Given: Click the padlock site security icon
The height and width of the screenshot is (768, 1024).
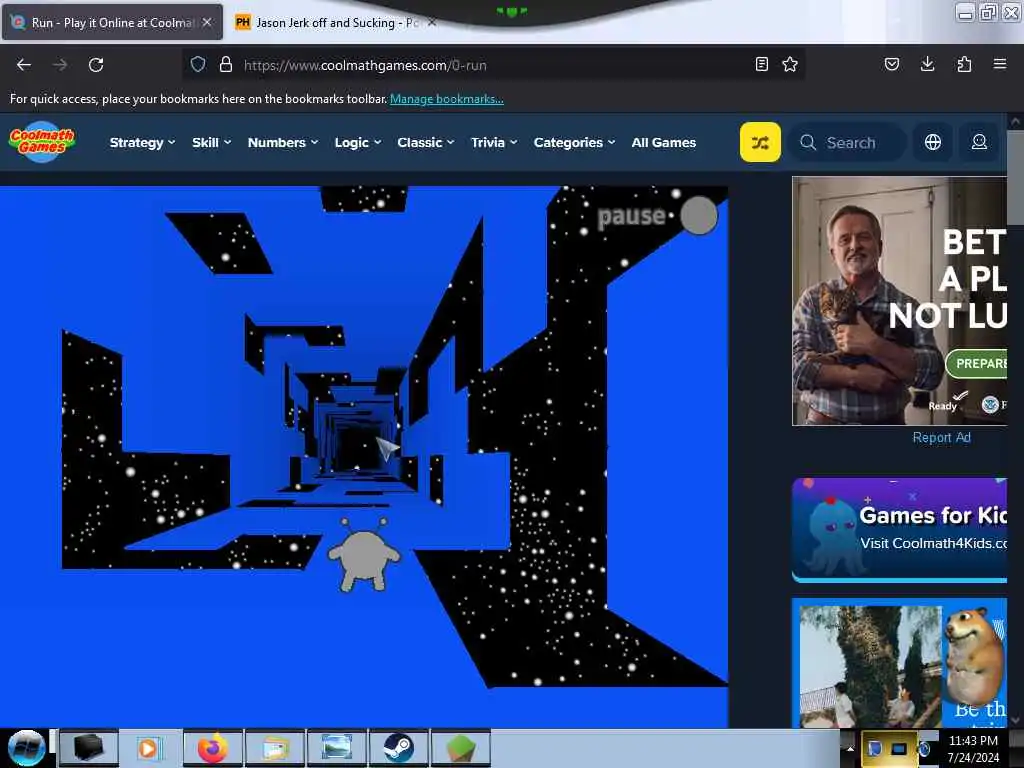Looking at the screenshot, I should coord(226,64).
